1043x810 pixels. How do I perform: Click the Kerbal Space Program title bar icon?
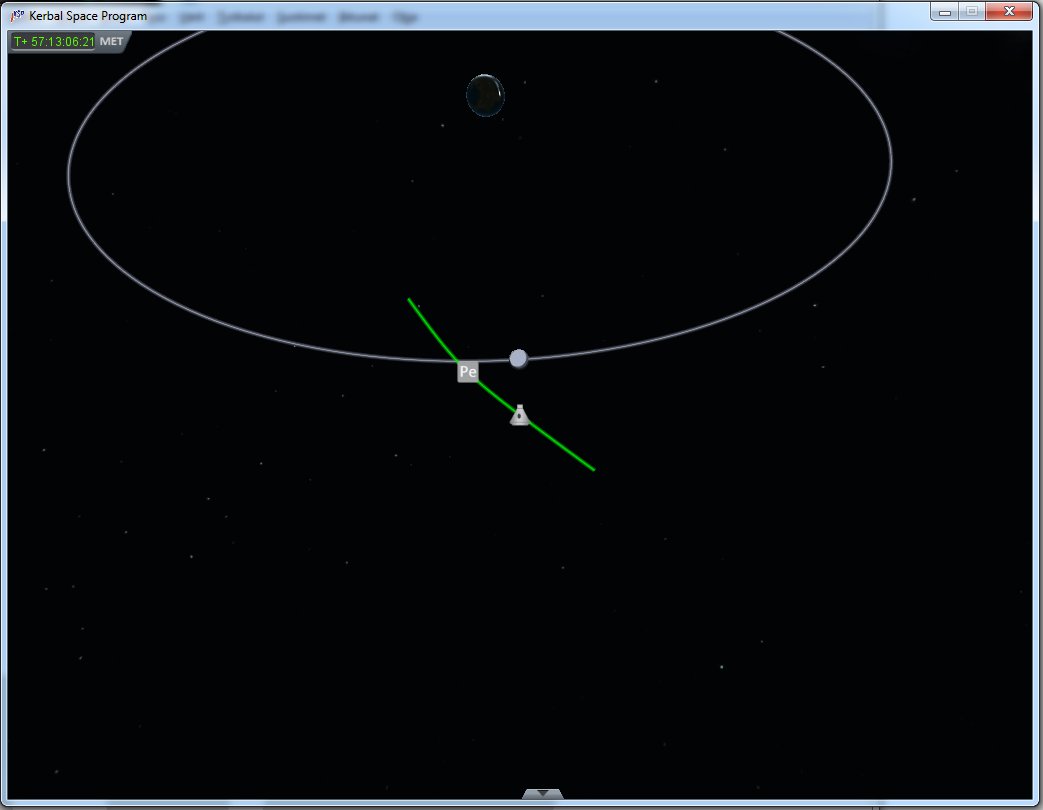17,15
